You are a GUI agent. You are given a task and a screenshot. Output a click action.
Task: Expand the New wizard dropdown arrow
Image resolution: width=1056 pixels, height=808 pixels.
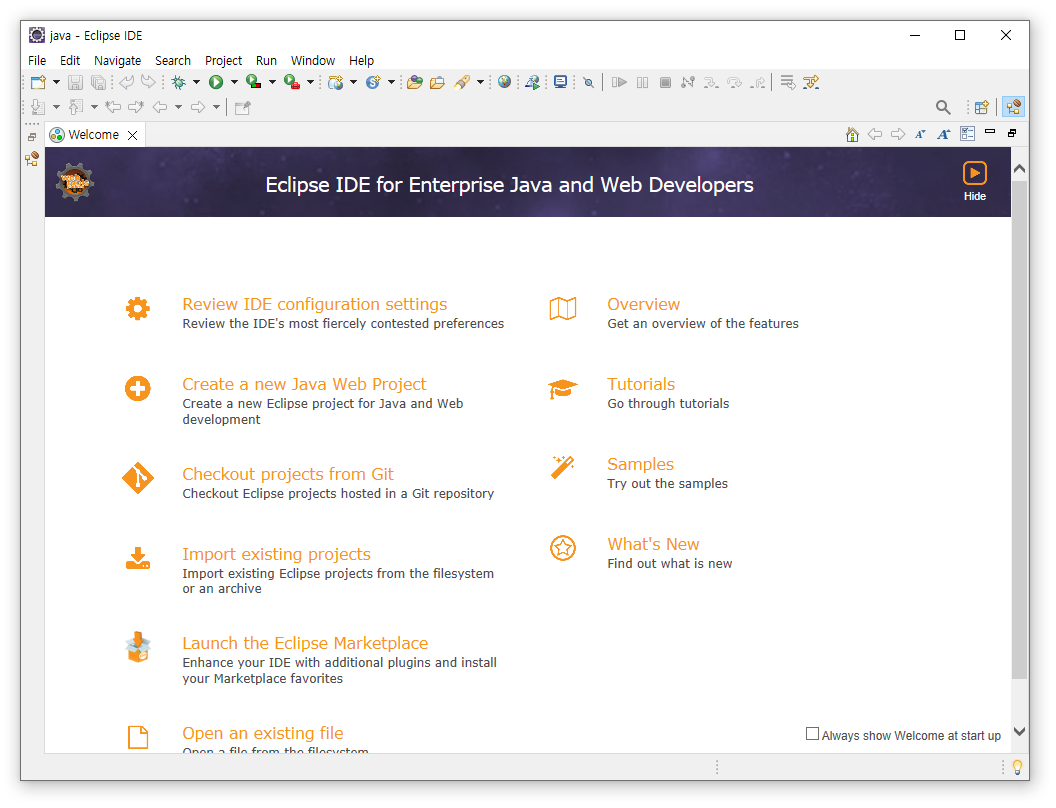pos(57,82)
